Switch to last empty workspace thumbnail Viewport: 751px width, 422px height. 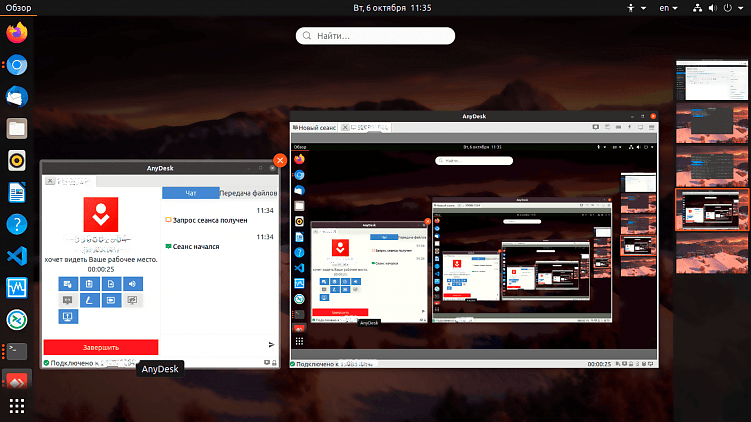712,253
